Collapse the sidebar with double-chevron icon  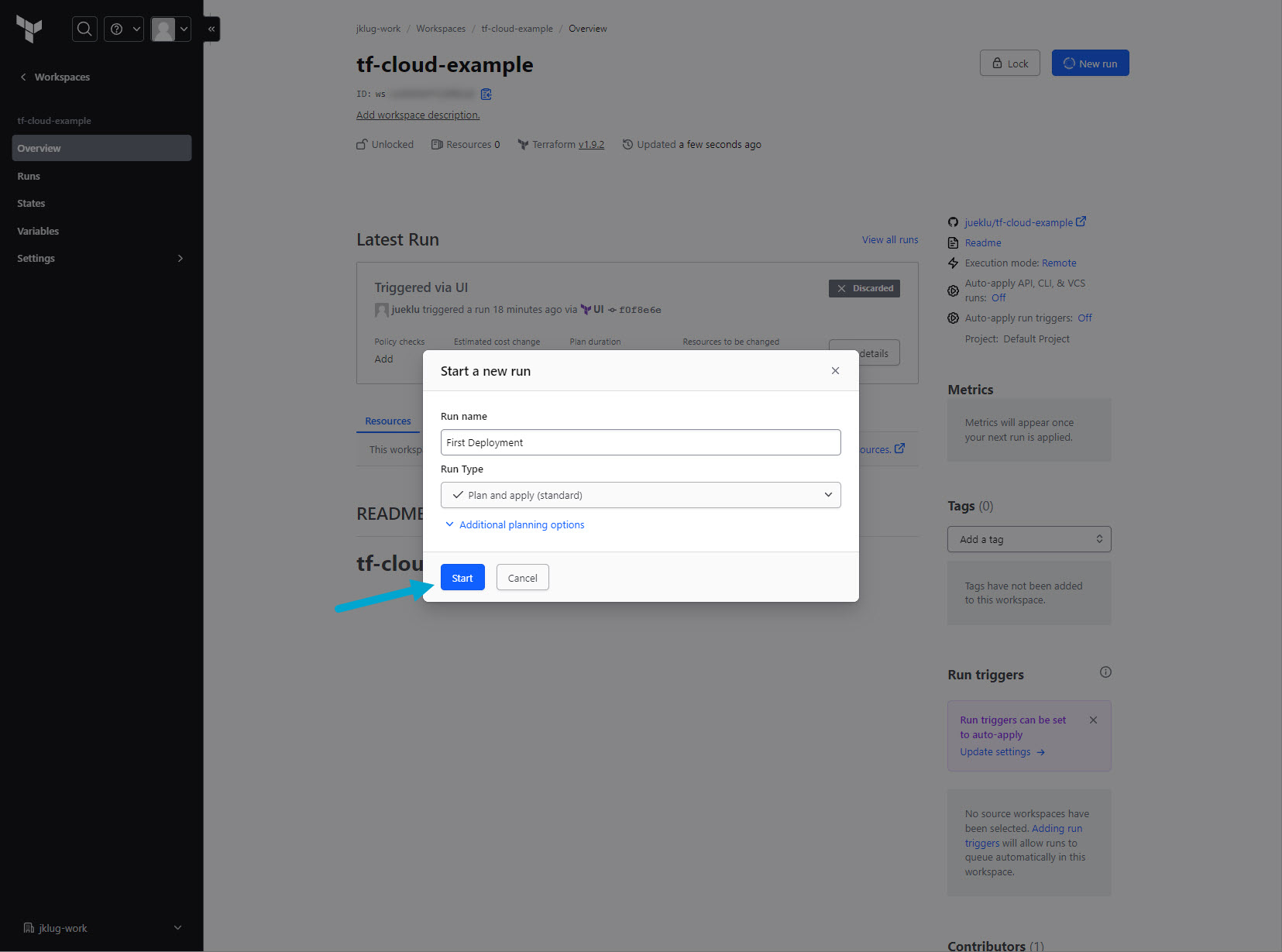pyautogui.click(x=211, y=29)
